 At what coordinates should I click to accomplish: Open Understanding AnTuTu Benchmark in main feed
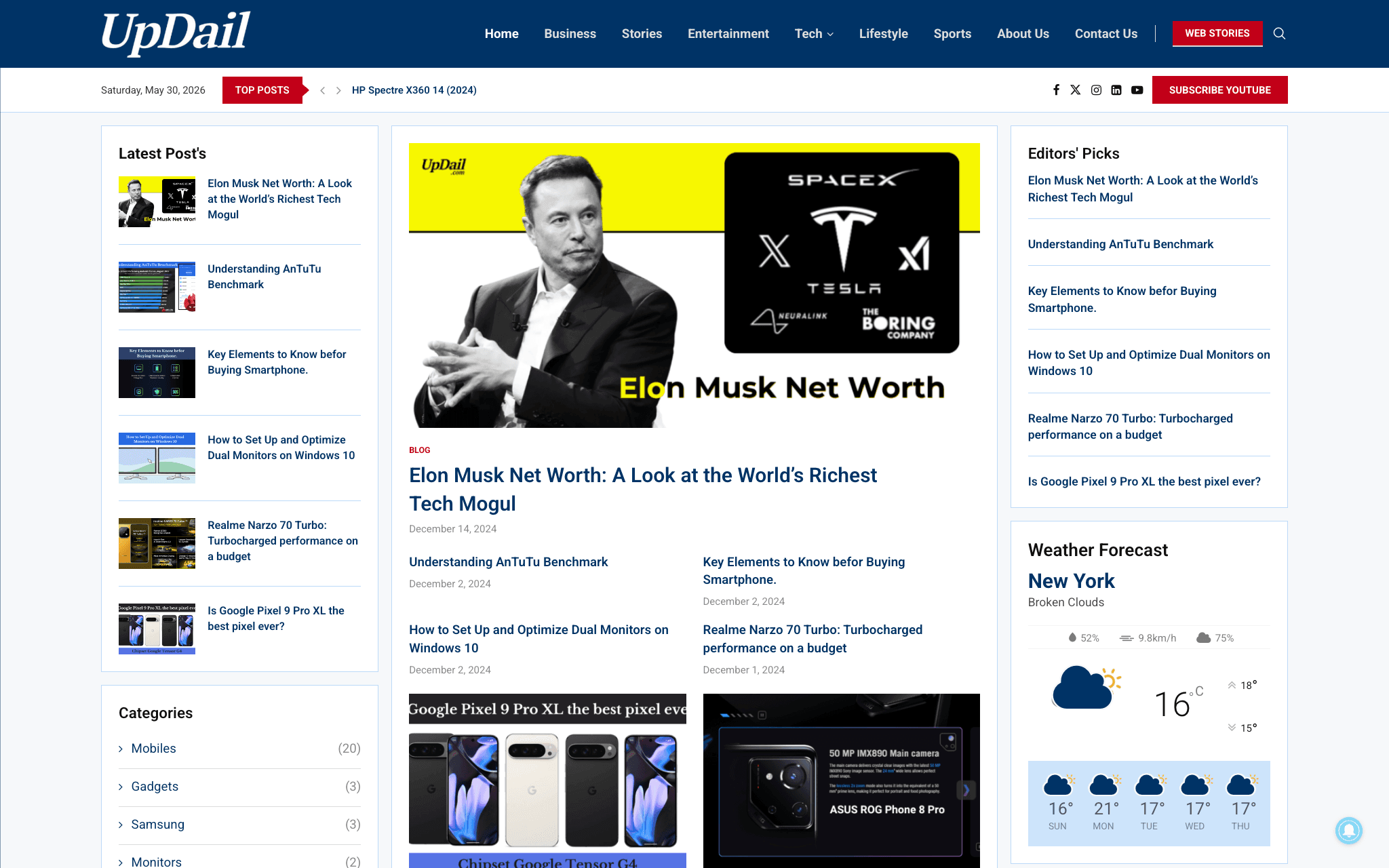pyautogui.click(x=509, y=562)
